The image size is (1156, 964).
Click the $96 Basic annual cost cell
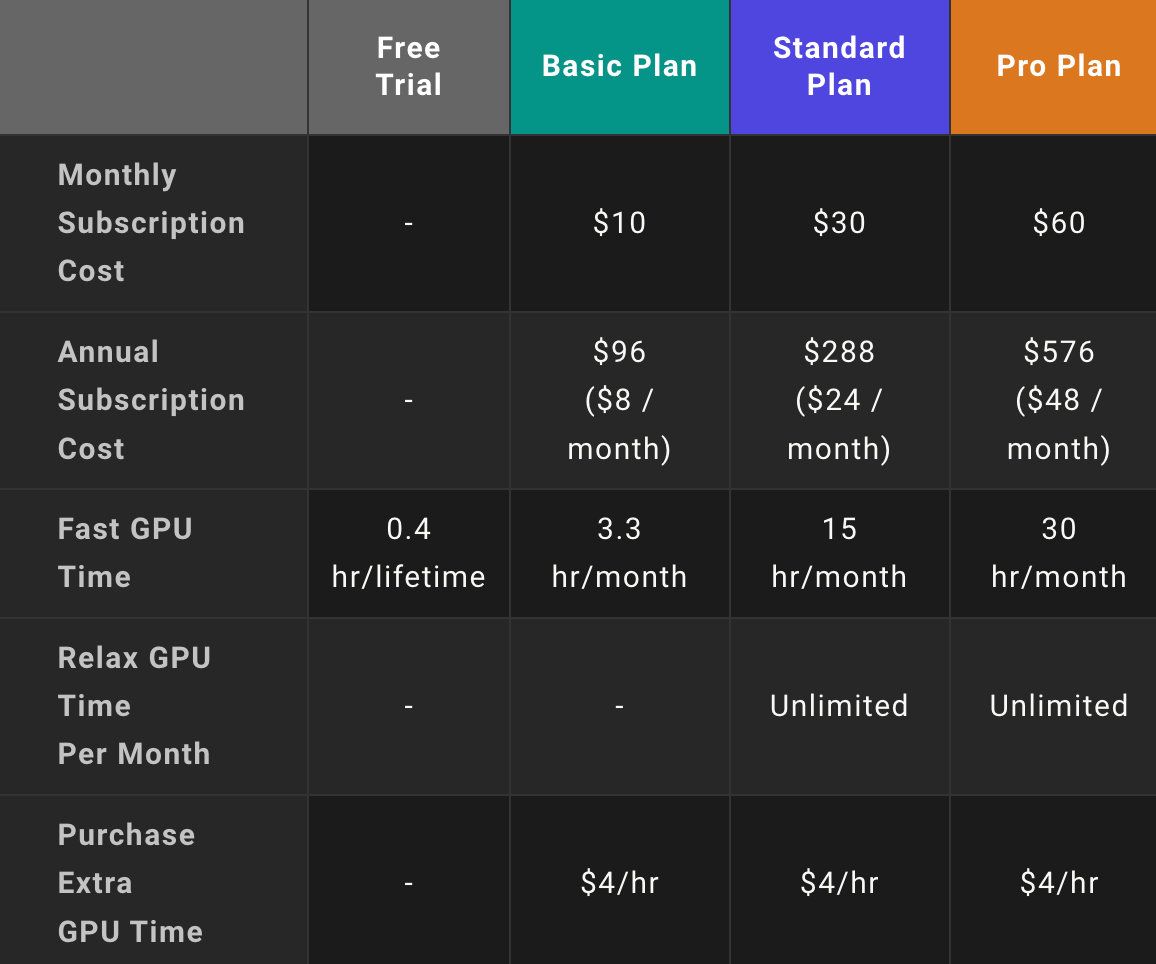[x=619, y=400]
